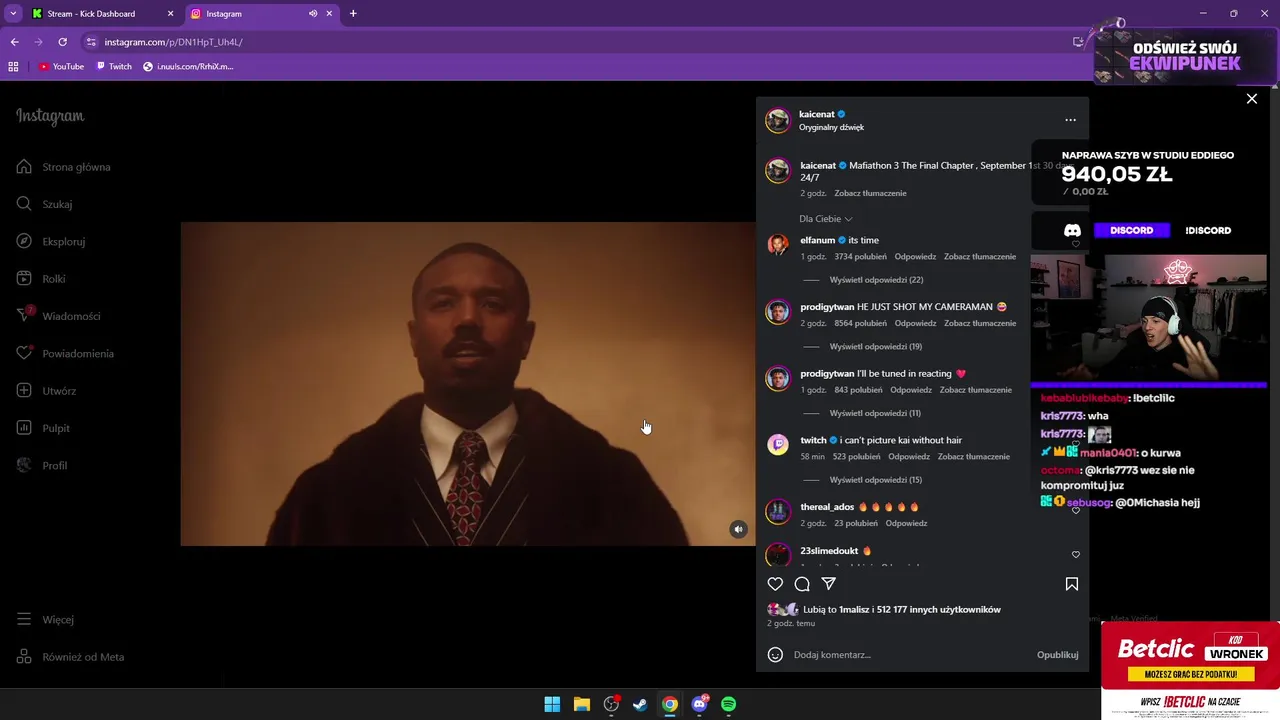
Task: Like the 23slimedoukt comment
Action: [1076, 554]
